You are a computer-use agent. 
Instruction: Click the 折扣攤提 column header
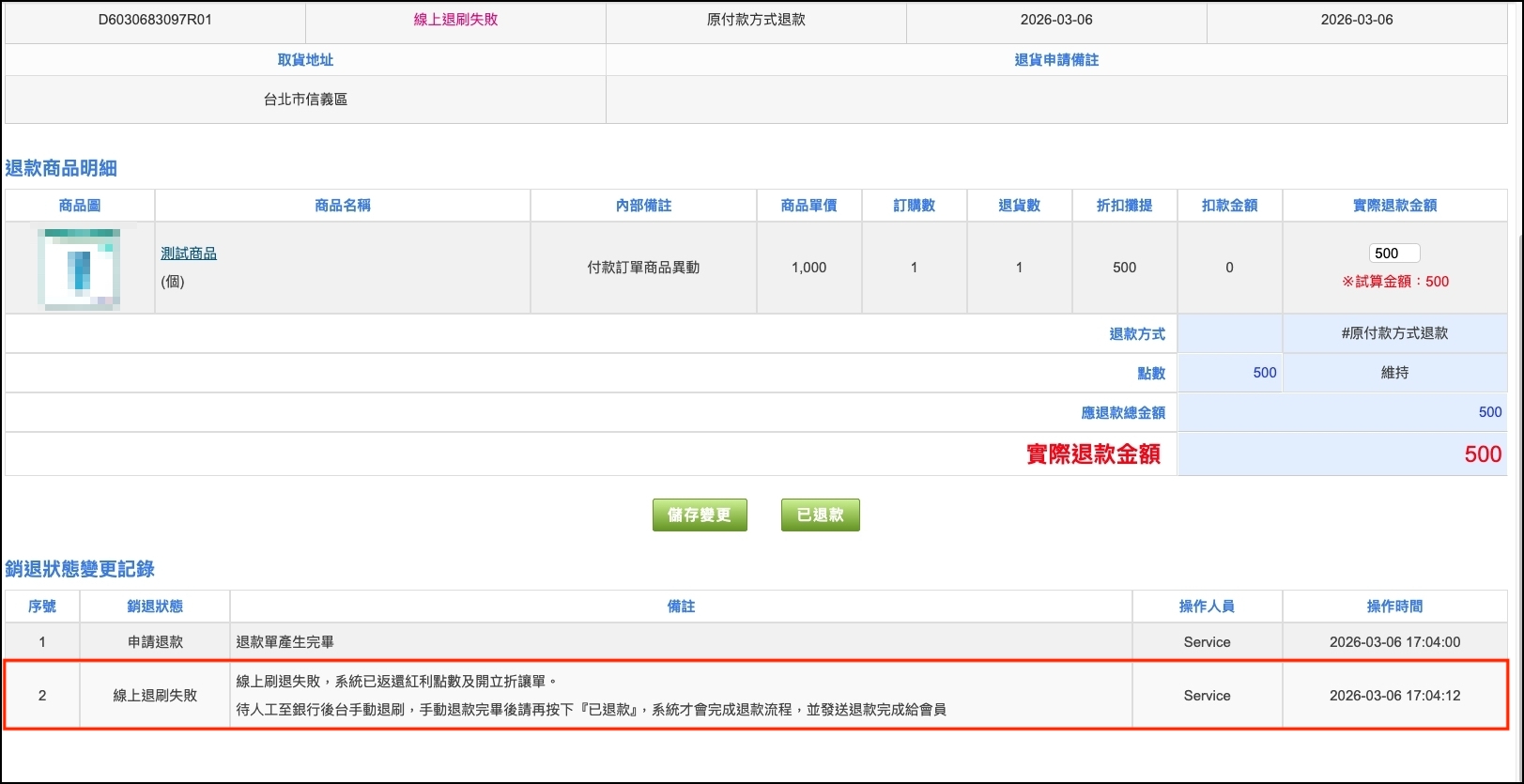click(x=1124, y=206)
